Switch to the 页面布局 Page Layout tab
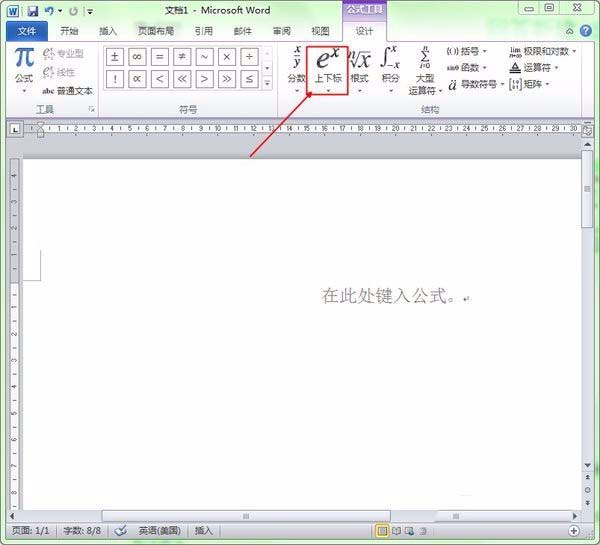Viewport: 600px width, 545px height. (156, 31)
